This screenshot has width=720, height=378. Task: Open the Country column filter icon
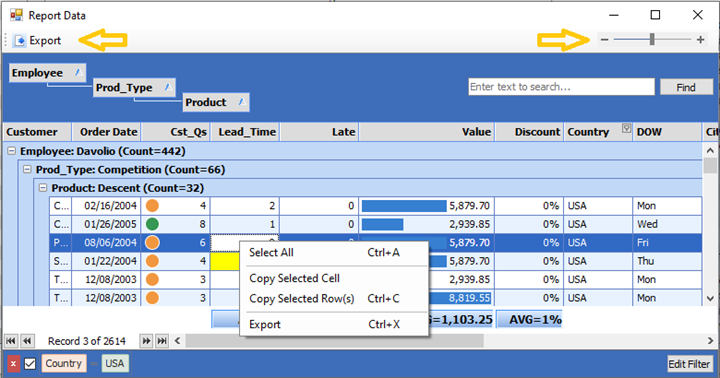626,128
